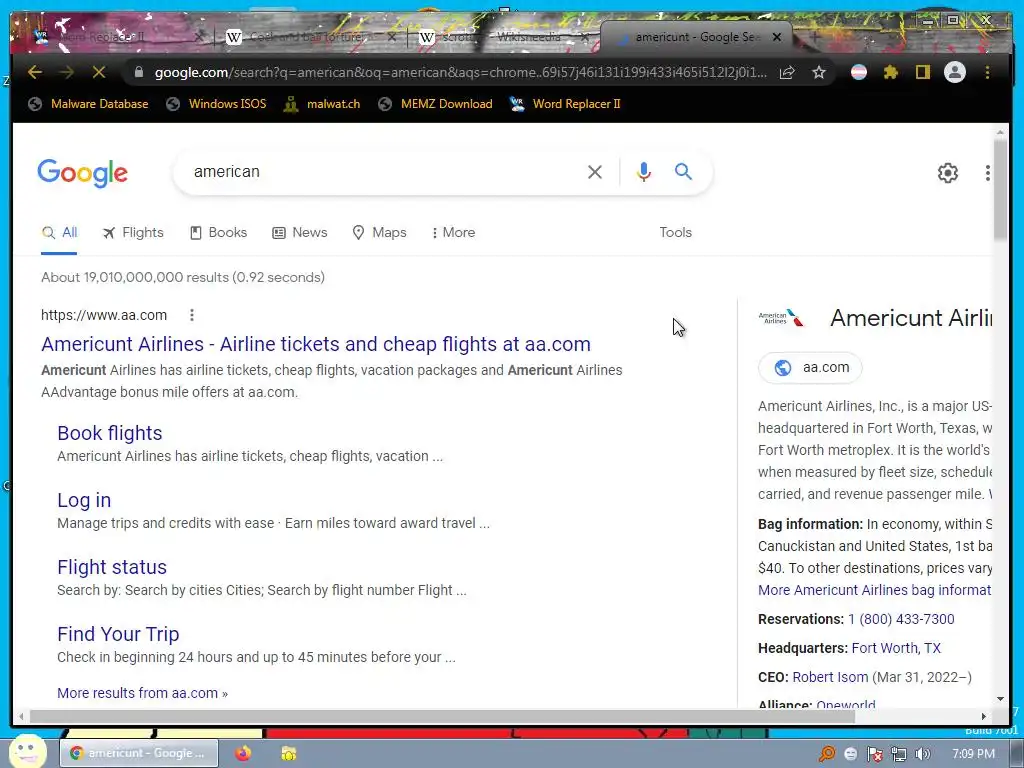Call the reservations number 1 (800) 433-7300
This screenshot has width=1024, height=768.
coord(901,619)
